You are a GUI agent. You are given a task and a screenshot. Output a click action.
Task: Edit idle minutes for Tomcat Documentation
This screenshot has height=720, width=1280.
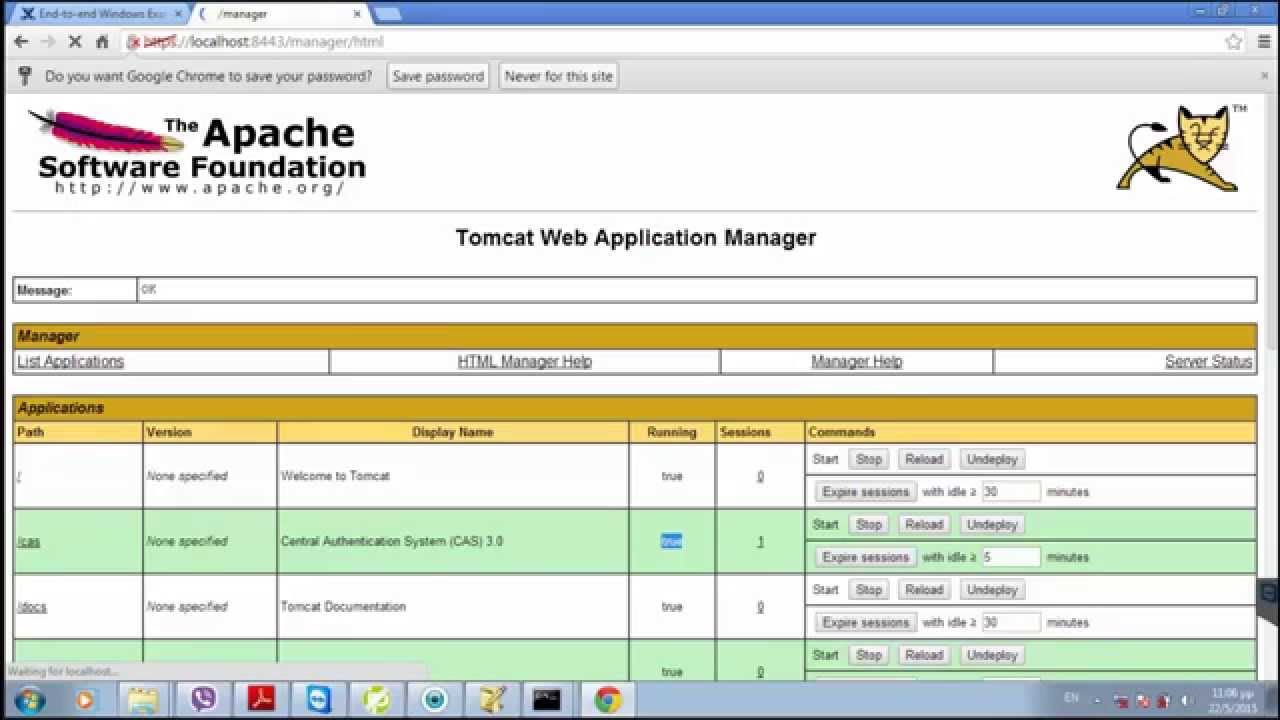(x=1011, y=622)
